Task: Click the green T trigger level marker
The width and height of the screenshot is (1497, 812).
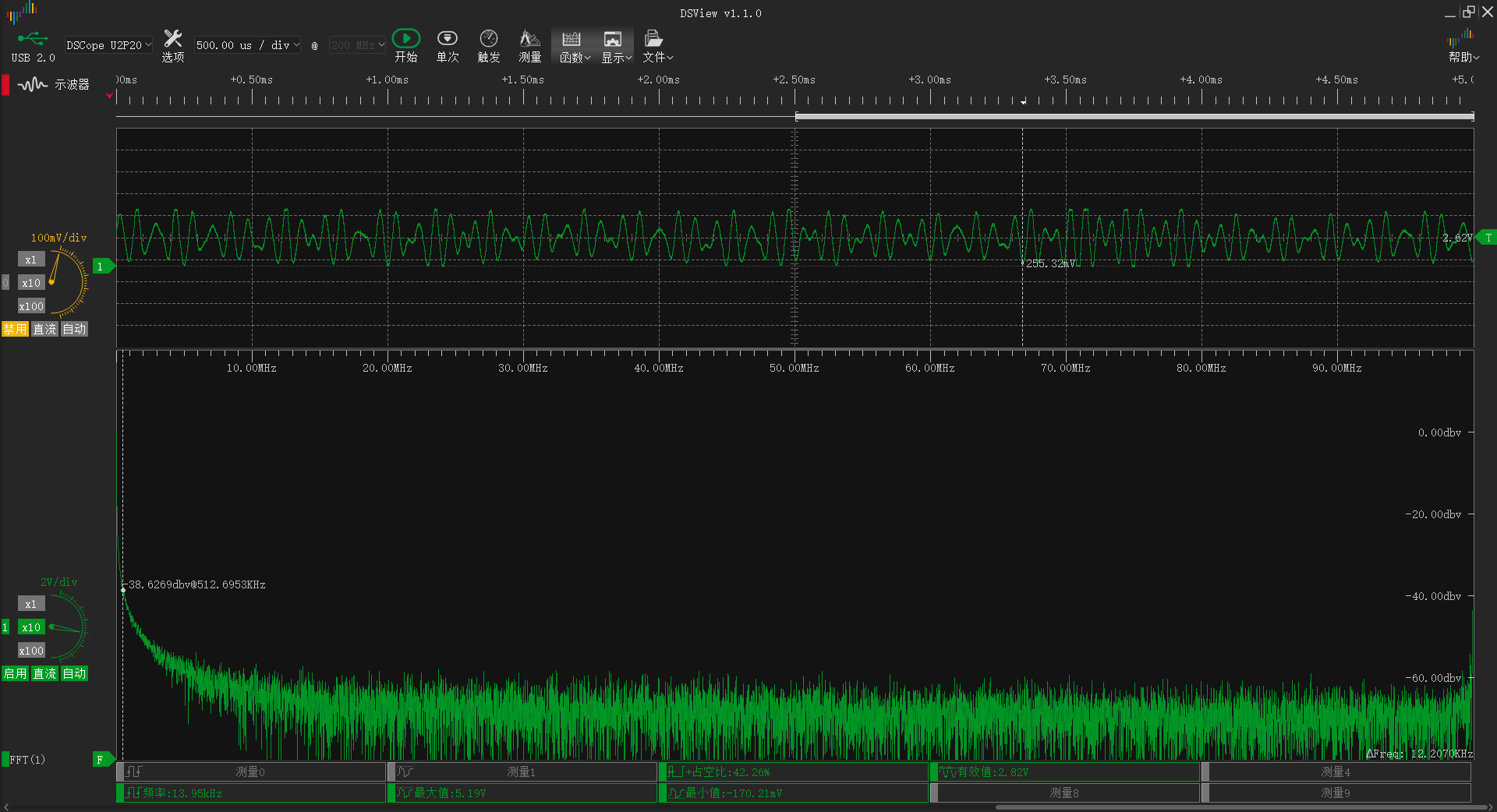Action: coord(1486,238)
